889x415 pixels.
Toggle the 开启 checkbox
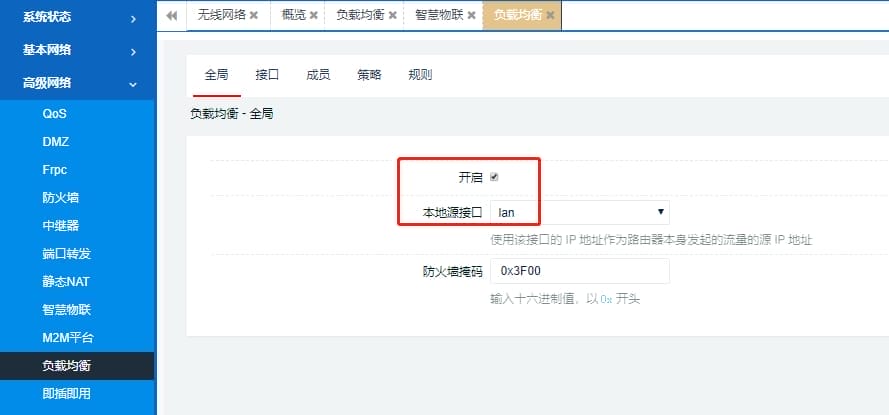(x=494, y=177)
